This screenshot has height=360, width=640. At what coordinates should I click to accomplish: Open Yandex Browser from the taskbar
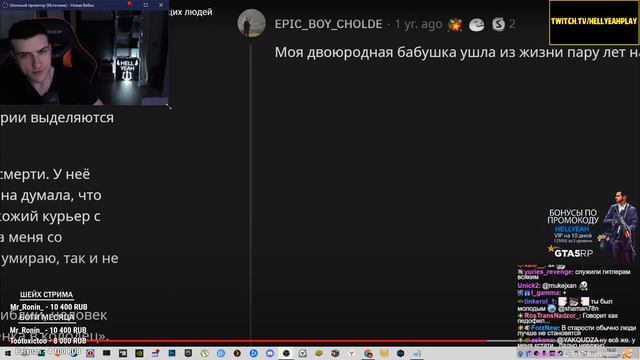(351, 353)
